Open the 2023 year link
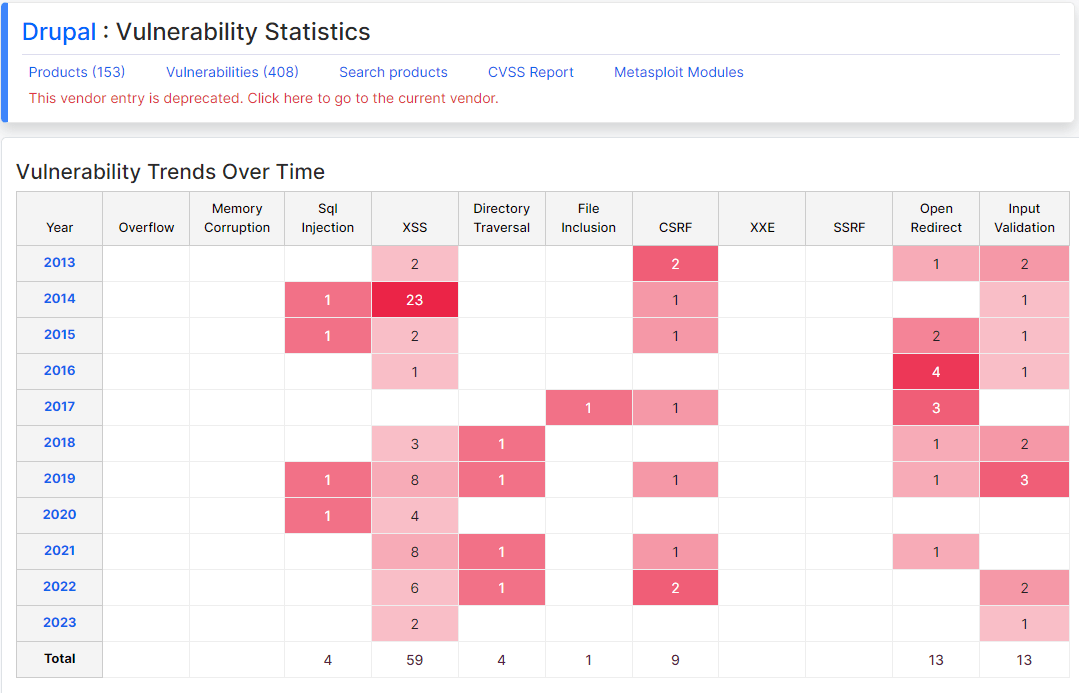The height and width of the screenshot is (693, 1079). point(60,622)
